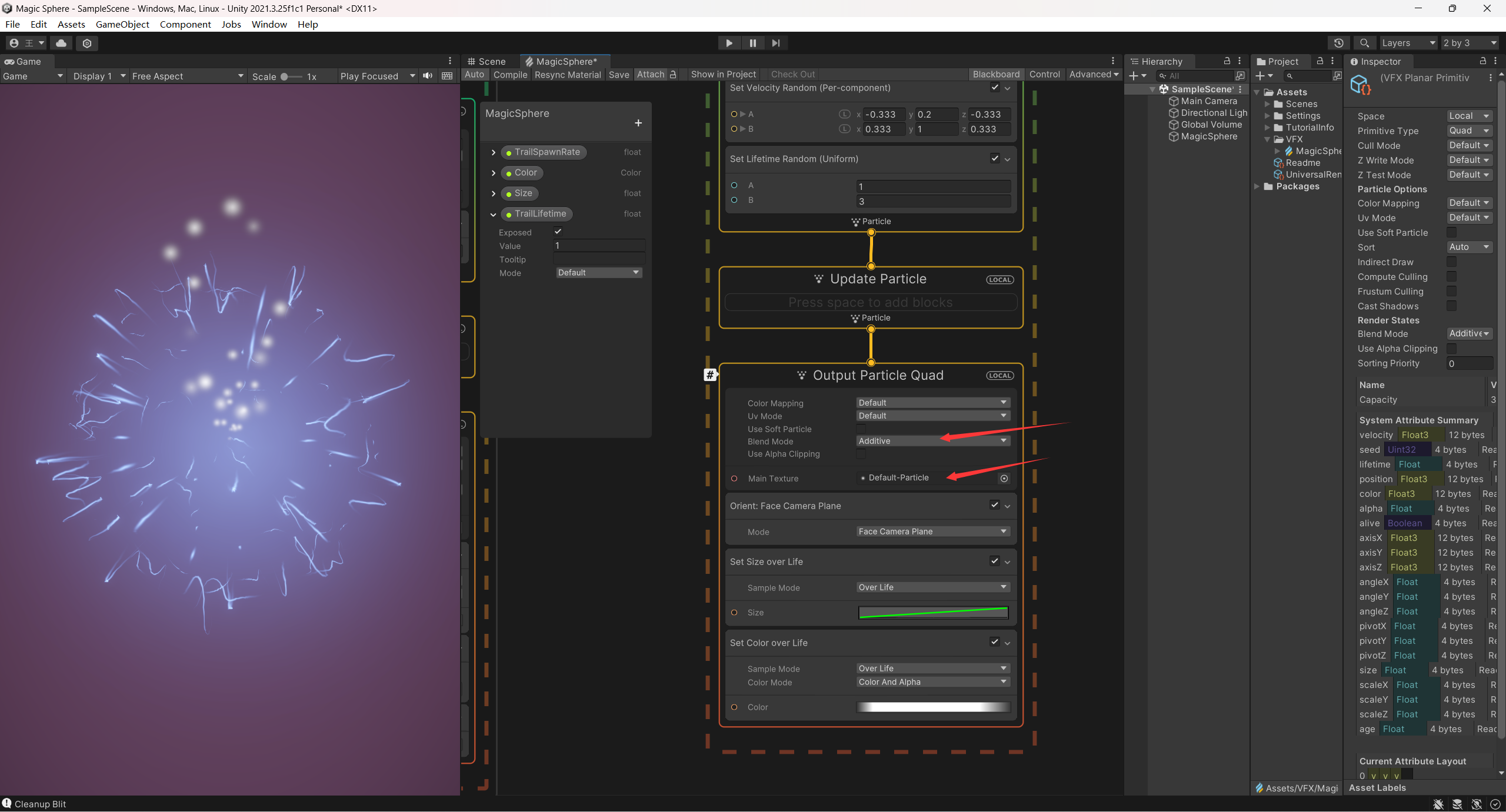1506x812 pixels.
Task: Click the Undo History clock icon
Action: pos(1338,43)
